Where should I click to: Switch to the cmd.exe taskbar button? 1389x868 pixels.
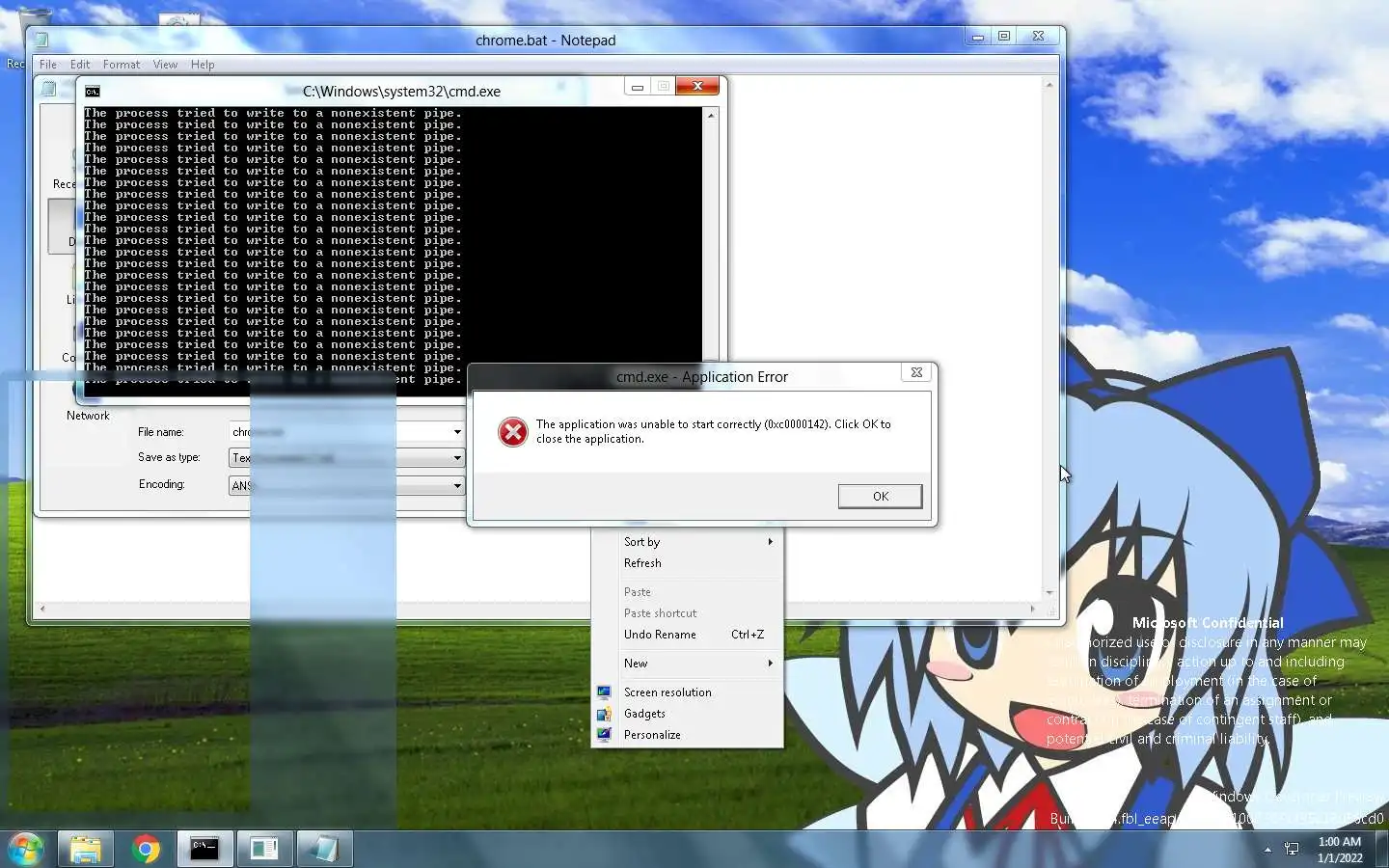[x=204, y=849]
